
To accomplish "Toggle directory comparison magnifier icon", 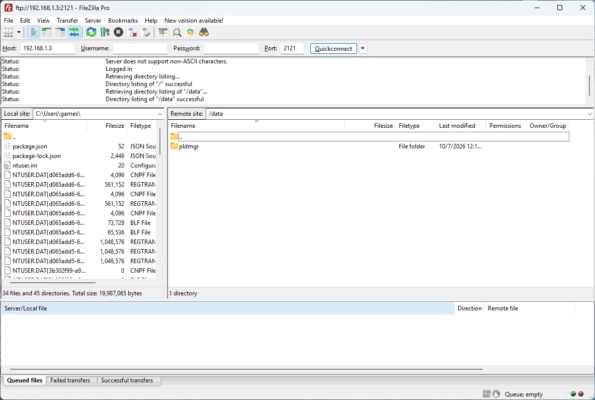I will click(x=177, y=32).
